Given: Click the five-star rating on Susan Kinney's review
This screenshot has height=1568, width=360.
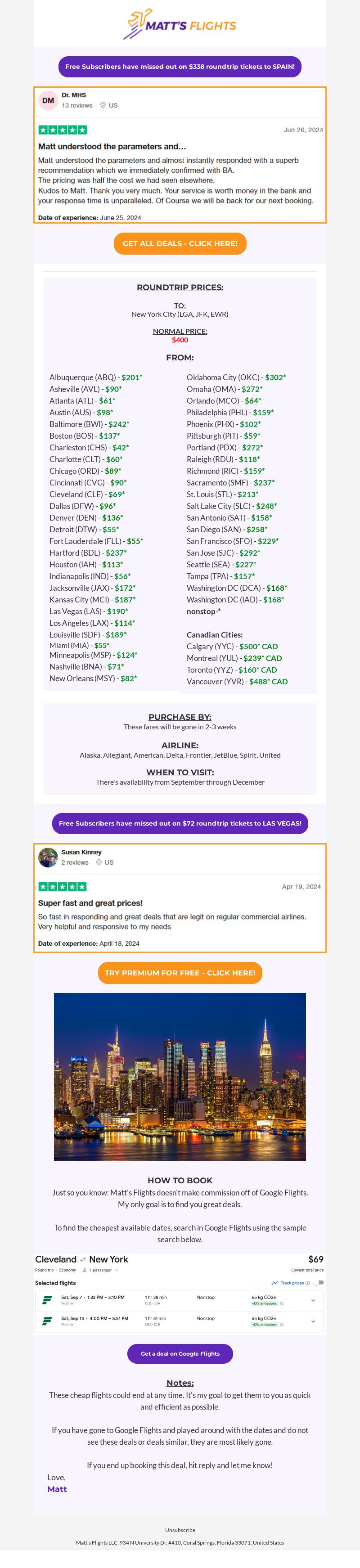Looking at the screenshot, I should click(63, 886).
